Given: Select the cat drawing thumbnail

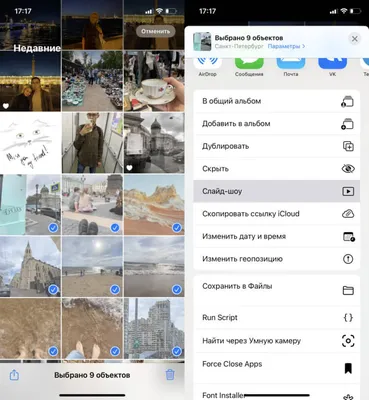Looking at the screenshot, I should (30, 143).
